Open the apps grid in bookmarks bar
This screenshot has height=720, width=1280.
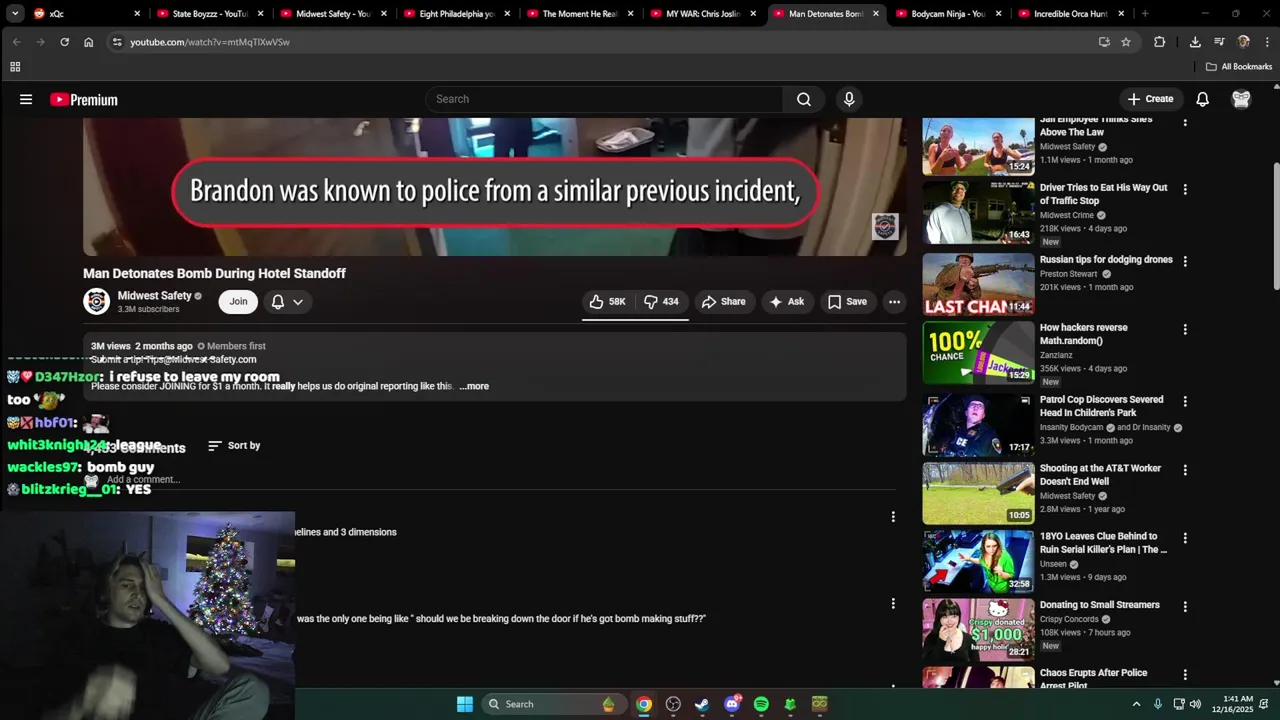pyautogui.click(x=15, y=67)
